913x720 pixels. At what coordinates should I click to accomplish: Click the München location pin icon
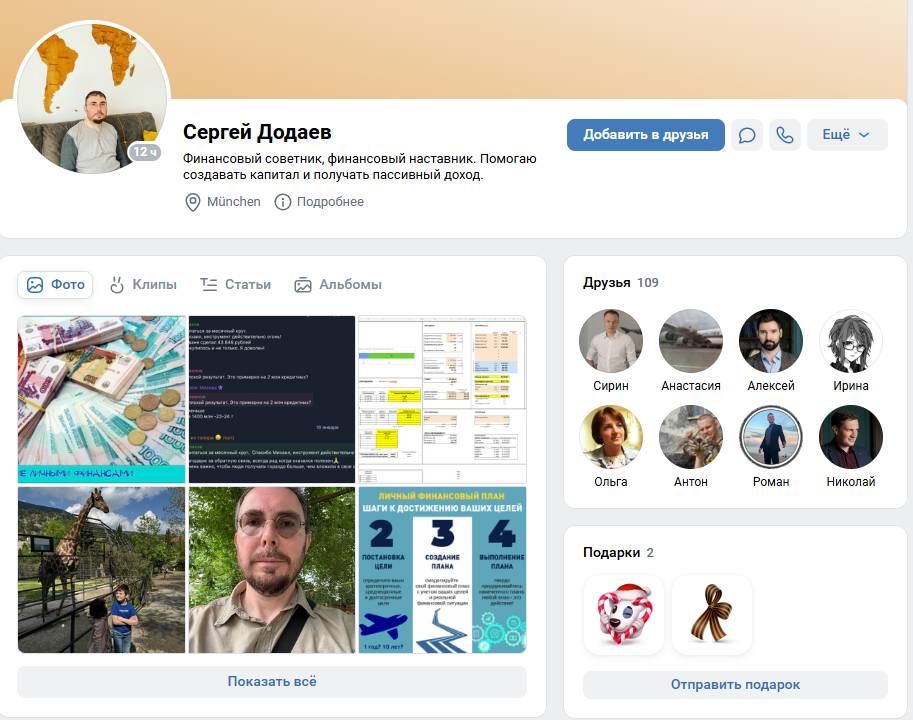pos(193,202)
